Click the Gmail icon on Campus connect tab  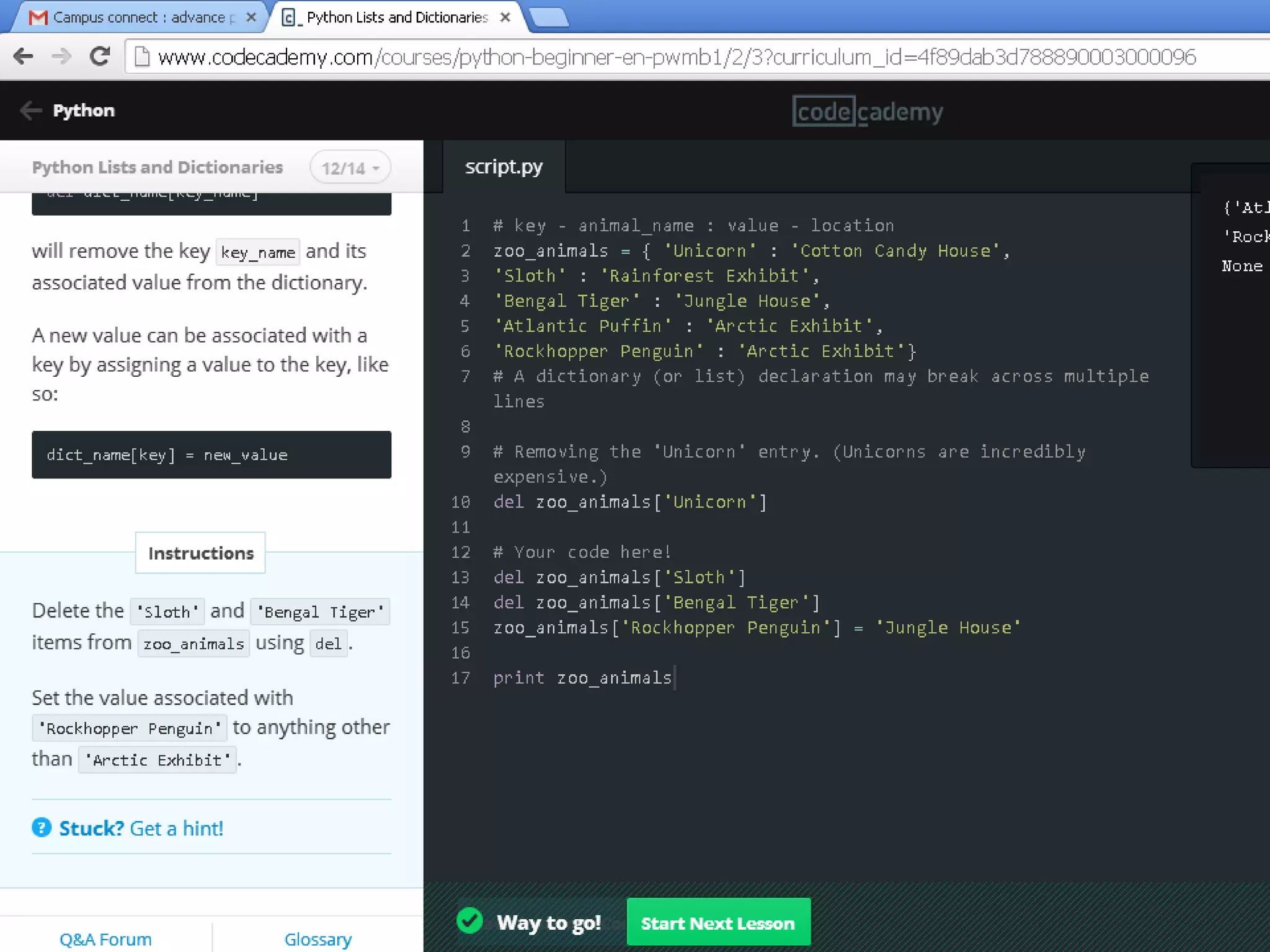click(x=38, y=17)
